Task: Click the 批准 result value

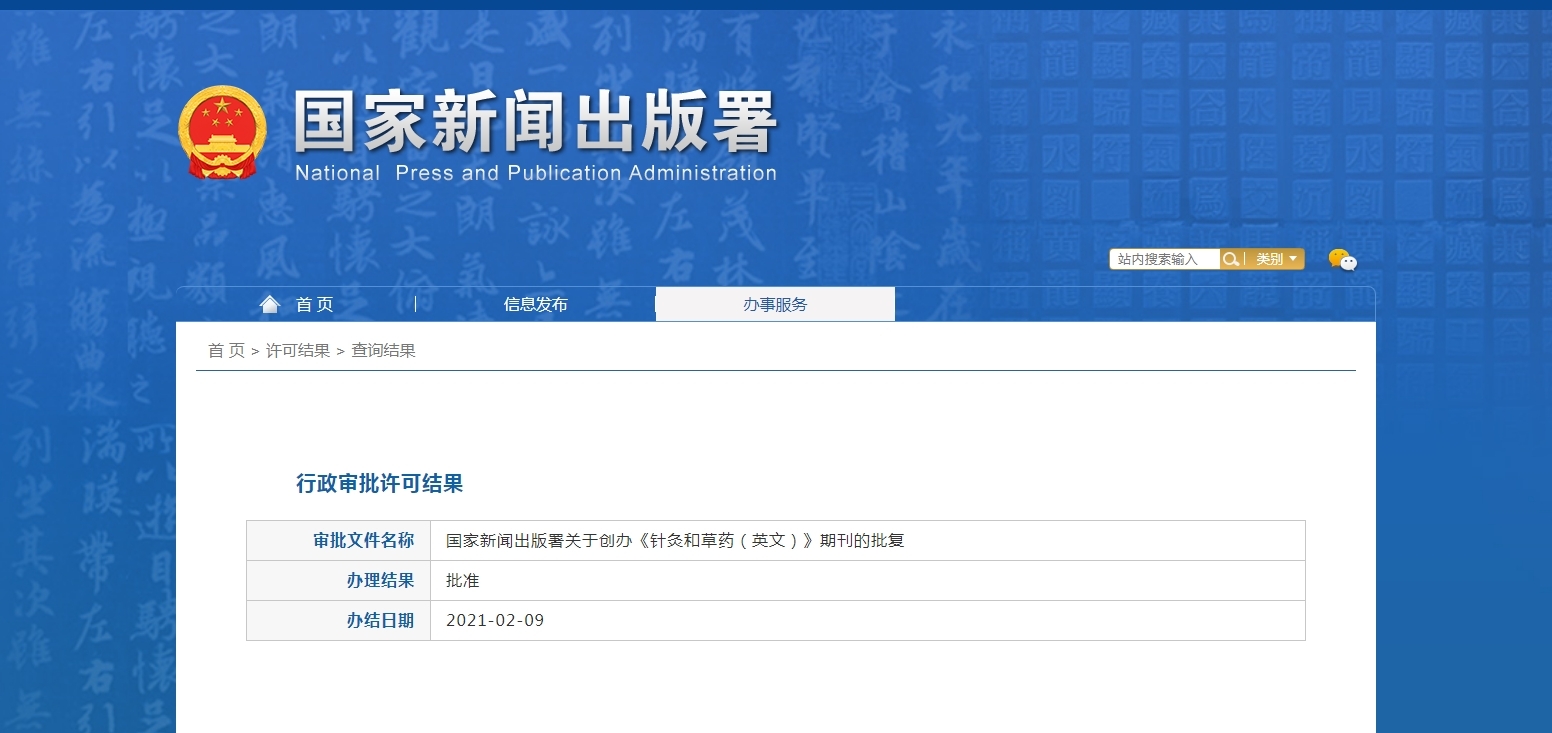Action: [x=463, y=581]
